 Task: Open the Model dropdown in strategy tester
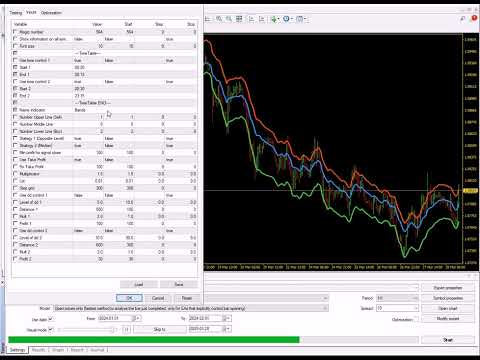coord(325,308)
